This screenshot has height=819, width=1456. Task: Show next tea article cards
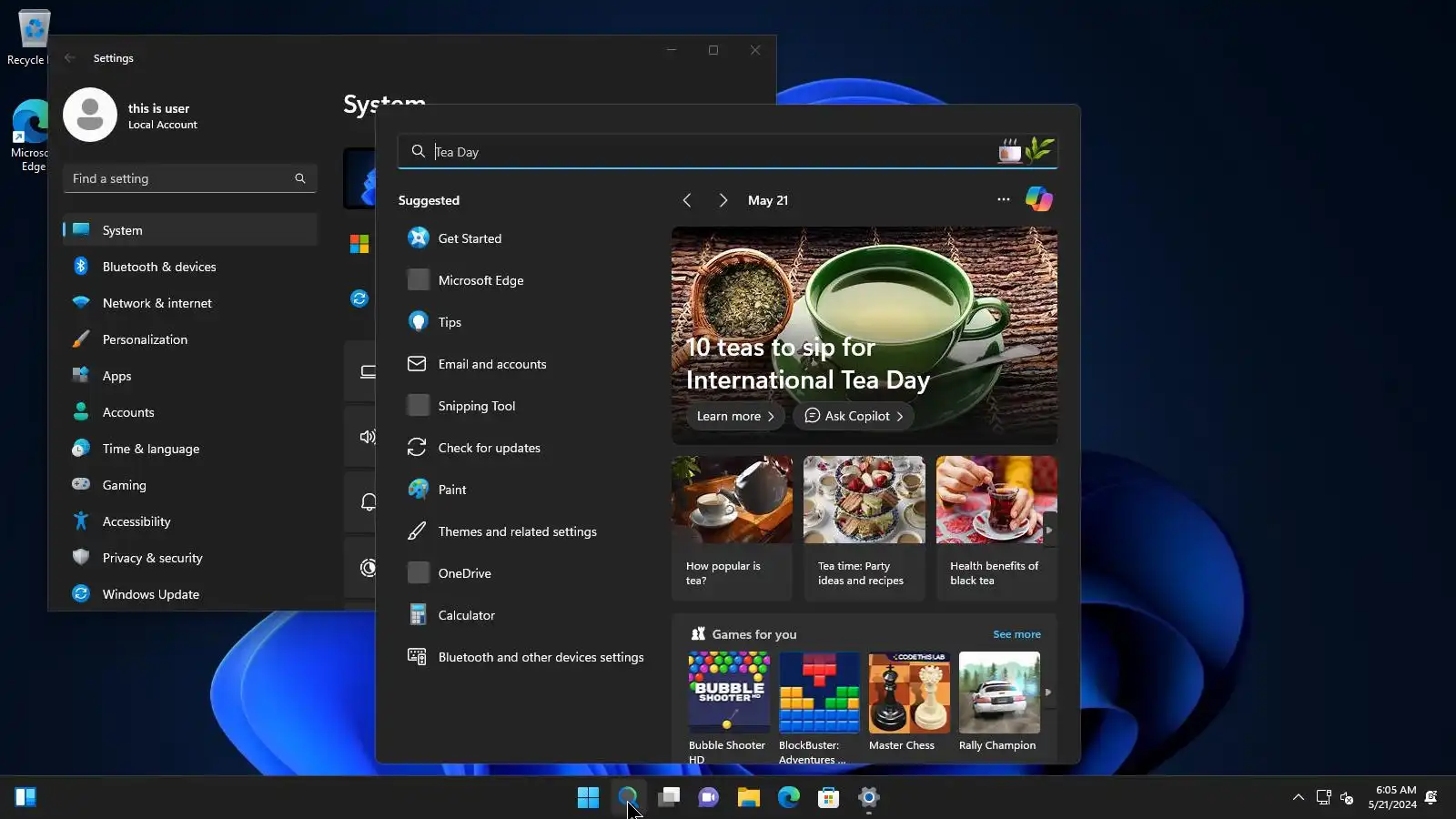click(x=1049, y=530)
